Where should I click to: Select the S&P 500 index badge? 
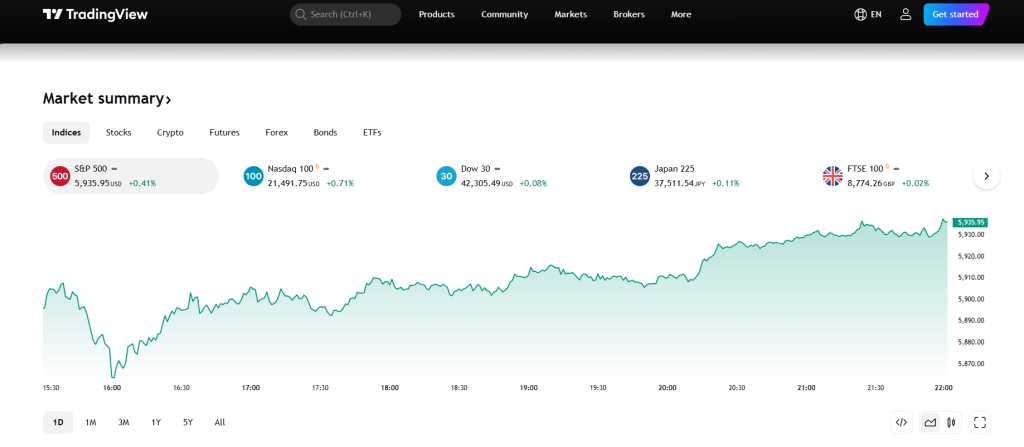60,176
